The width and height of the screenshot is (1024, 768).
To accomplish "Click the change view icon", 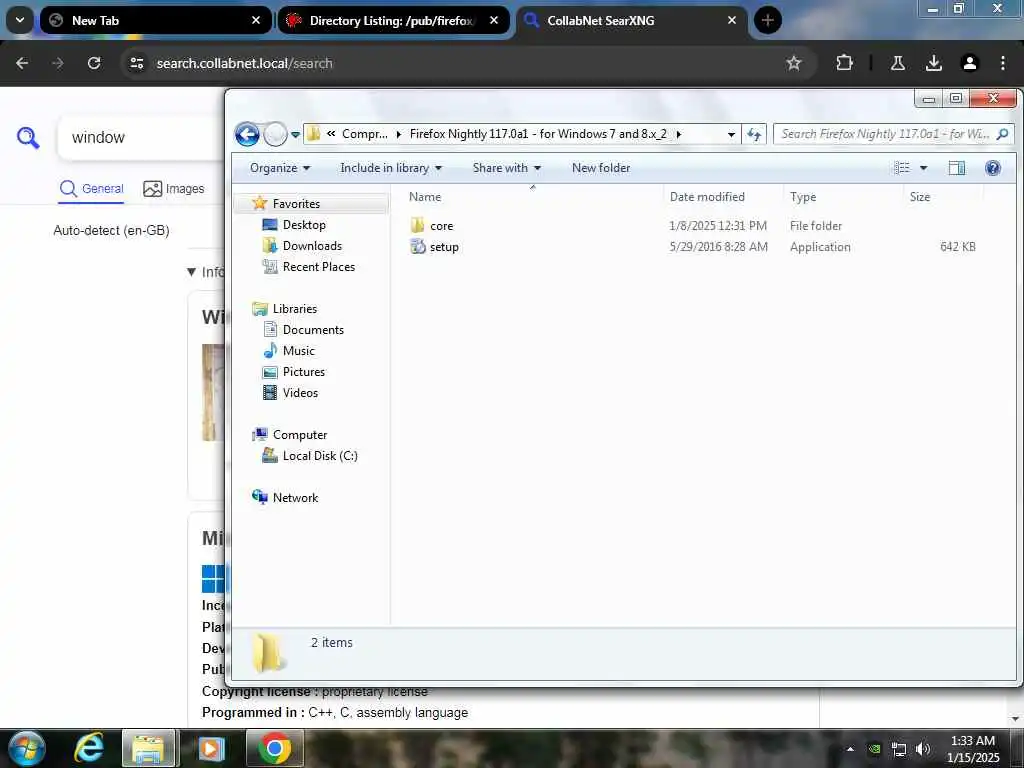I will click(902, 168).
